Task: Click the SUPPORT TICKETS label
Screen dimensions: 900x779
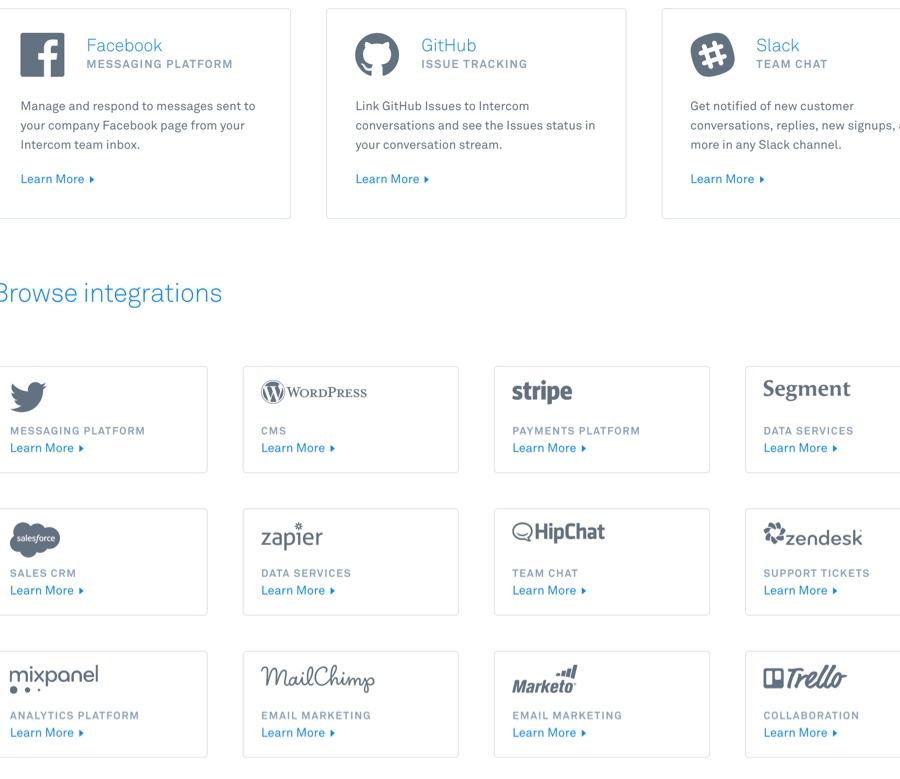Action: point(816,573)
